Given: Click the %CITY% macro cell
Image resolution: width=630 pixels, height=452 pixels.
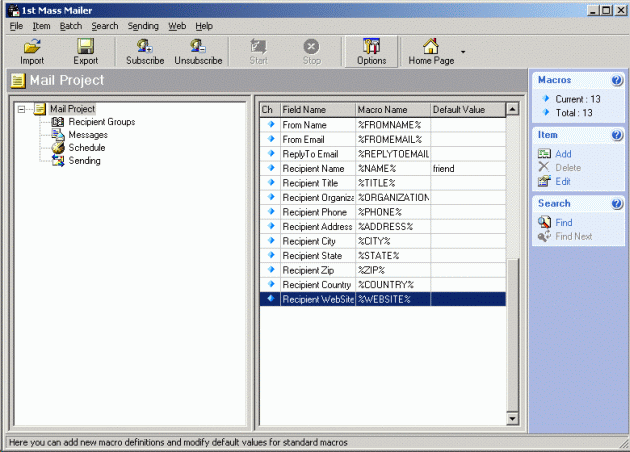Looking at the screenshot, I should [393, 241].
